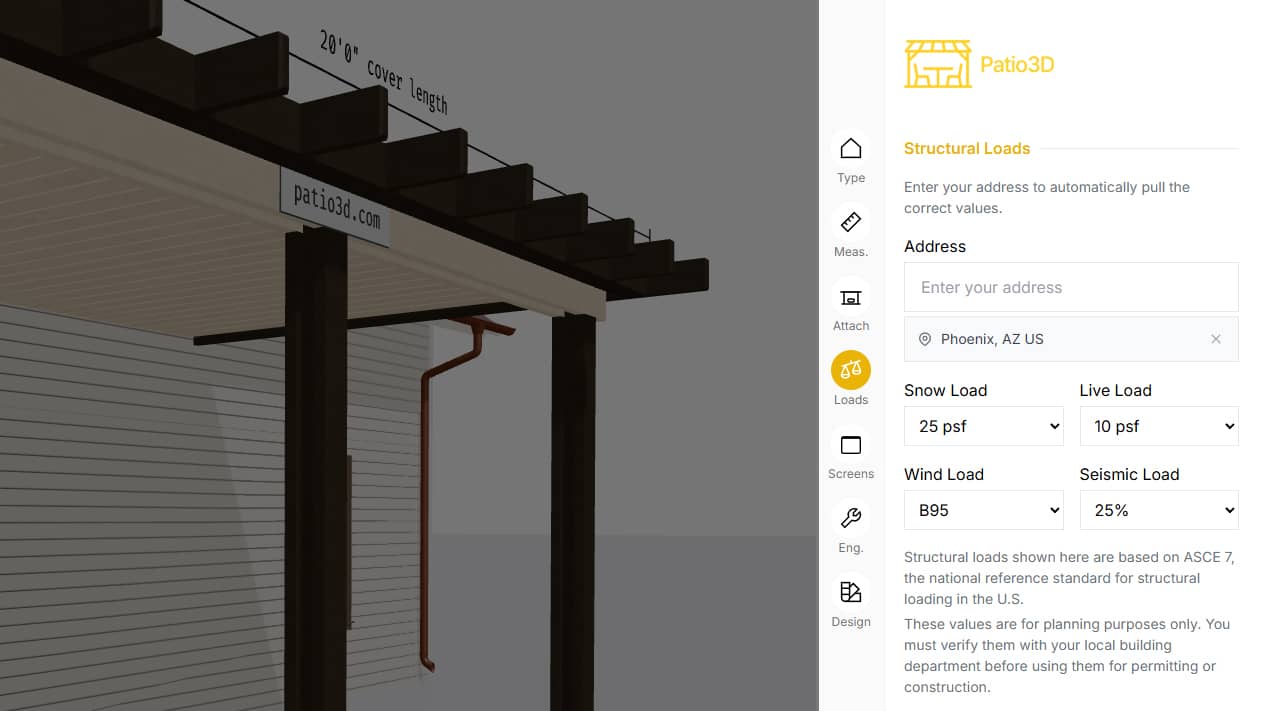Click the Loads tab label
The image size is (1263, 711).
[x=851, y=400]
